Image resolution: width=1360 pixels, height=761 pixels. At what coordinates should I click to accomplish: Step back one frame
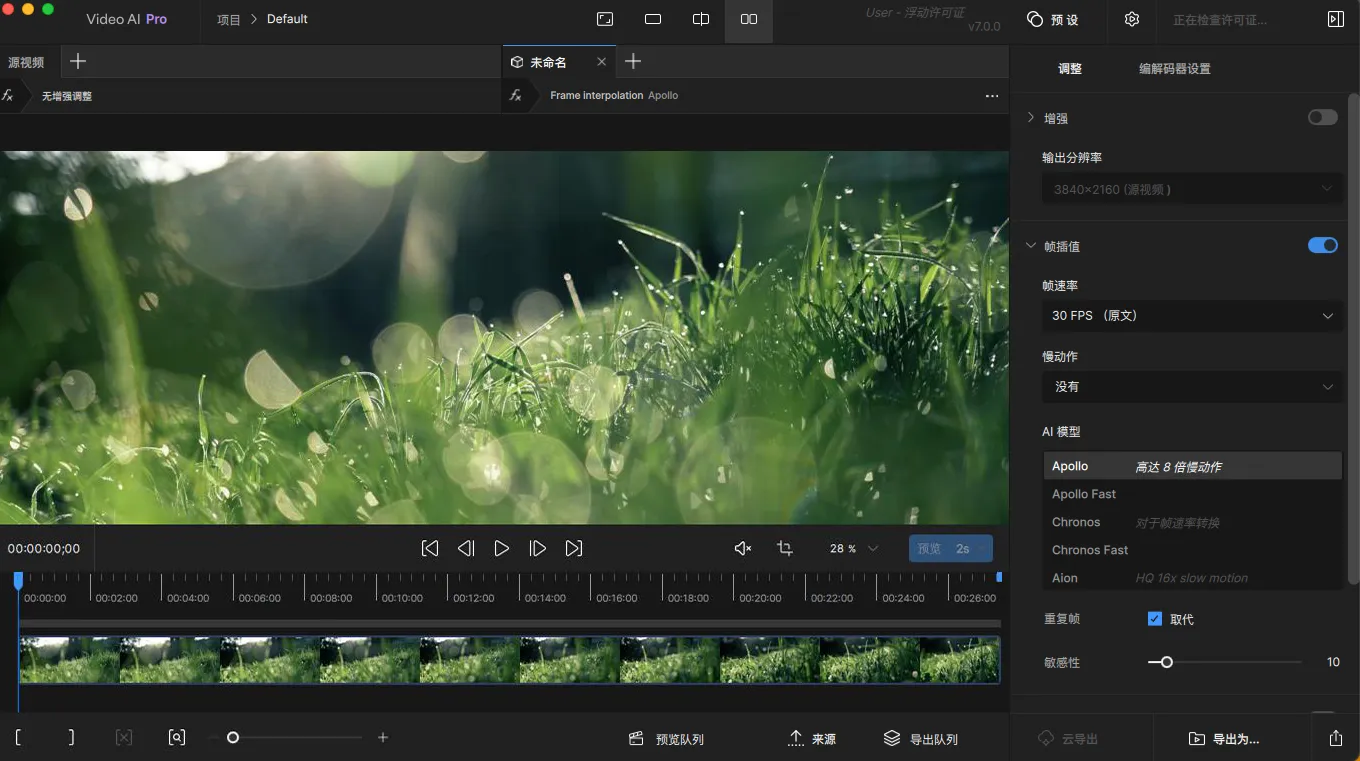pos(466,548)
